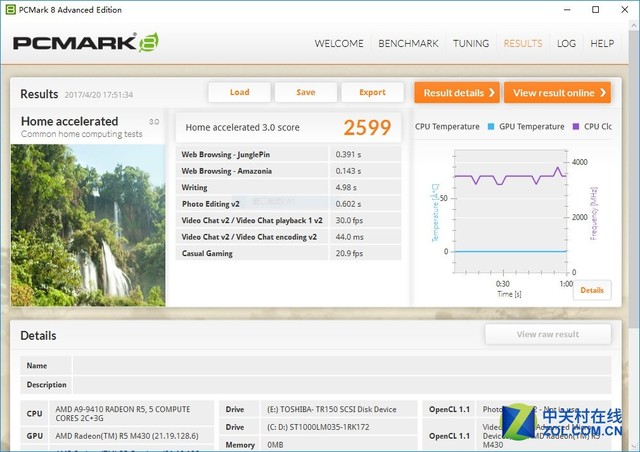Click the CPU Temperature legend label
This screenshot has height=452, width=640.
click(447, 127)
